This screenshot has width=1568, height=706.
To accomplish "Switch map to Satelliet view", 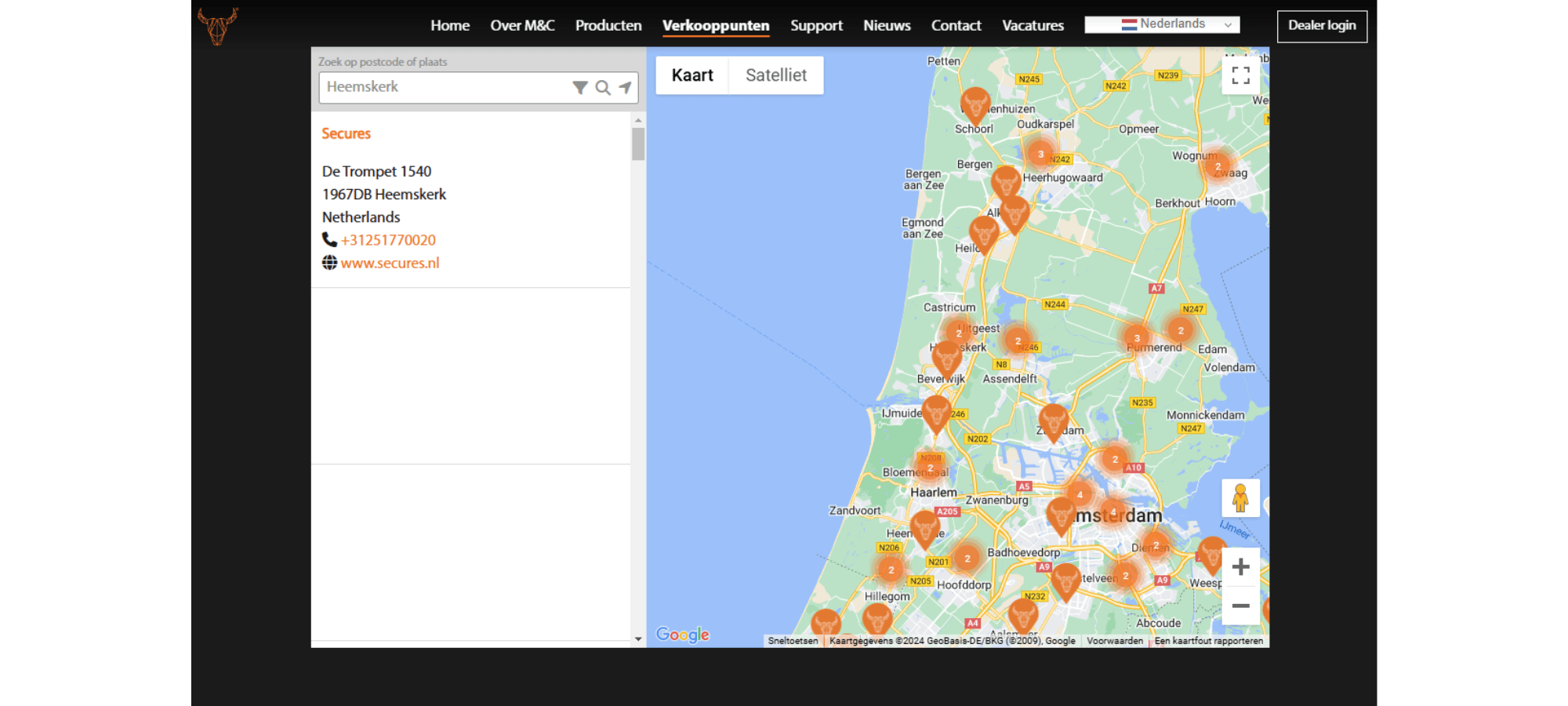I will pos(775,75).
